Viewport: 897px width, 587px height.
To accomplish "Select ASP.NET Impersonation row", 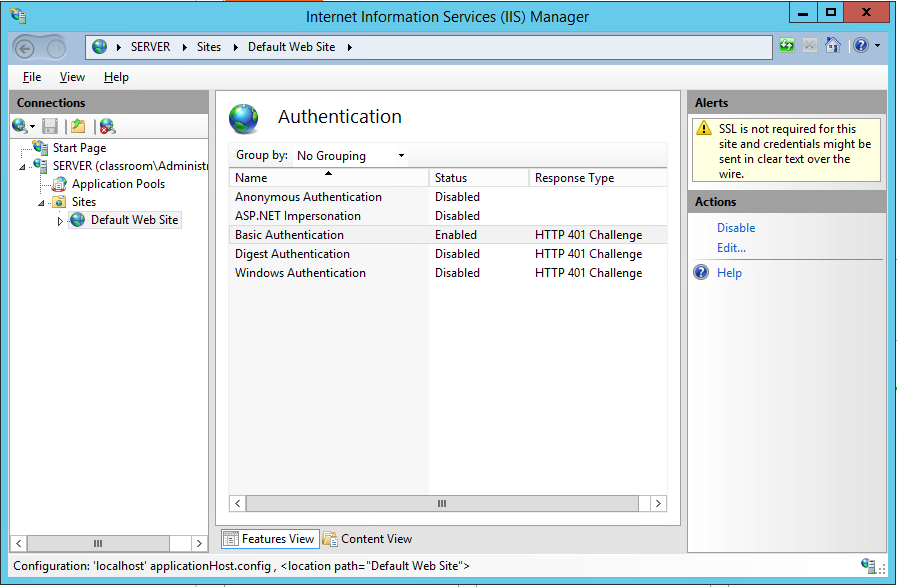I will 448,216.
